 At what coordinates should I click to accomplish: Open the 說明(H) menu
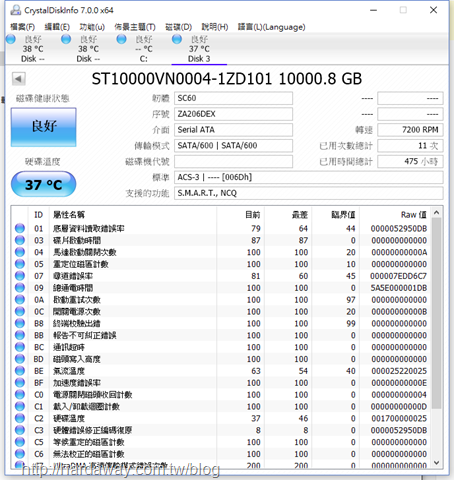(x=215, y=27)
